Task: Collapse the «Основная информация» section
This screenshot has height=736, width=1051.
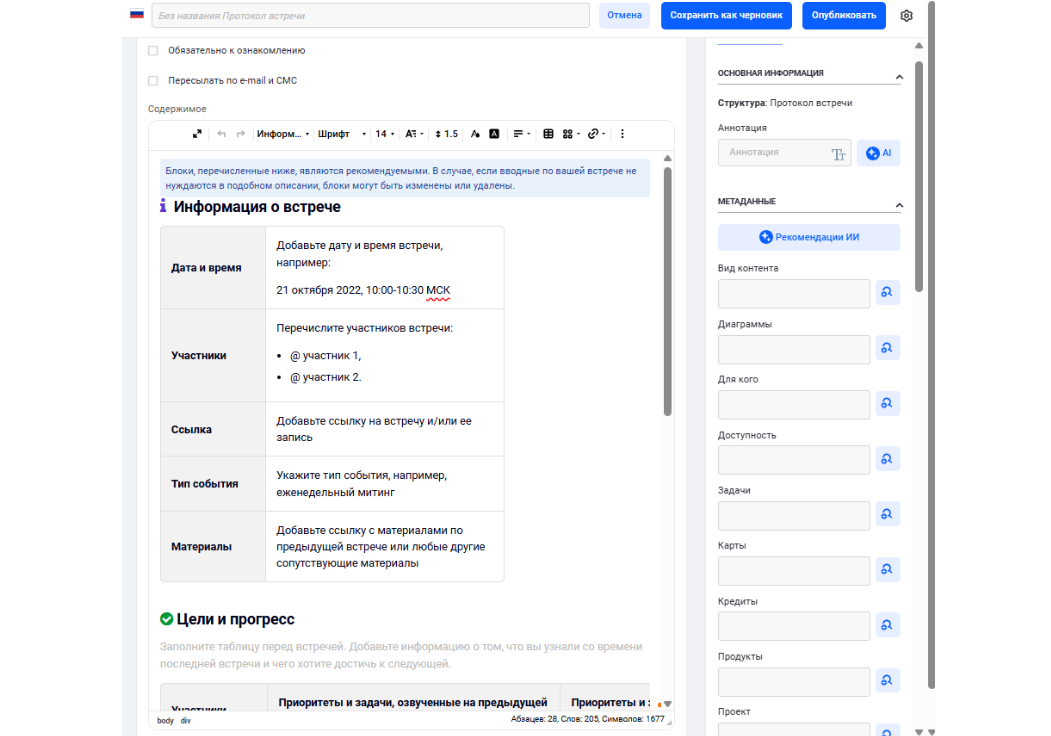Action: pyautogui.click(x=899, y=77)
